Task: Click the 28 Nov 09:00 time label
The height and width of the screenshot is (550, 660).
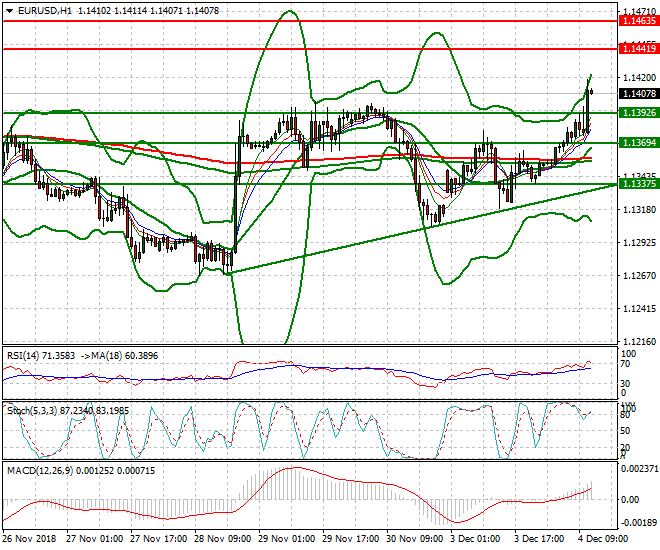Action: click(222, 539)
